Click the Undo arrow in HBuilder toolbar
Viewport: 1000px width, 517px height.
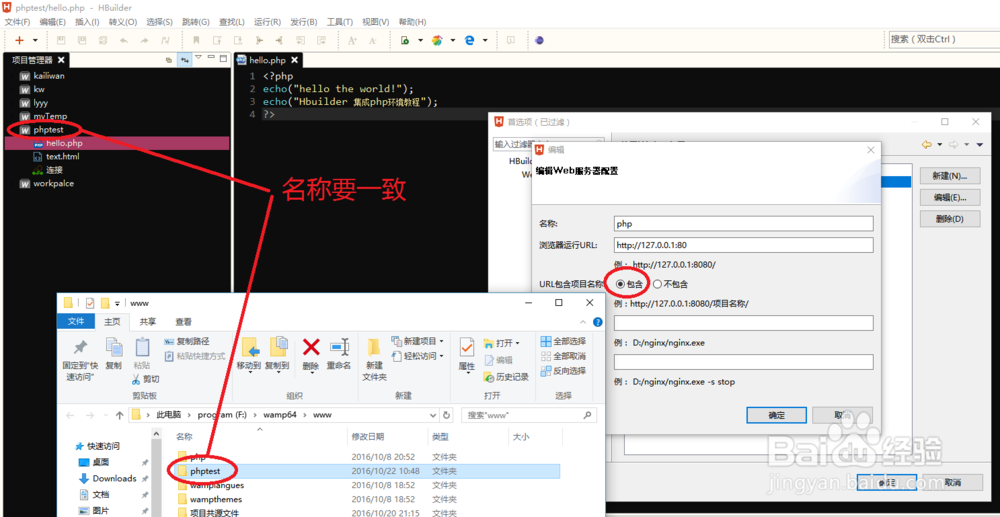[124, 40]
